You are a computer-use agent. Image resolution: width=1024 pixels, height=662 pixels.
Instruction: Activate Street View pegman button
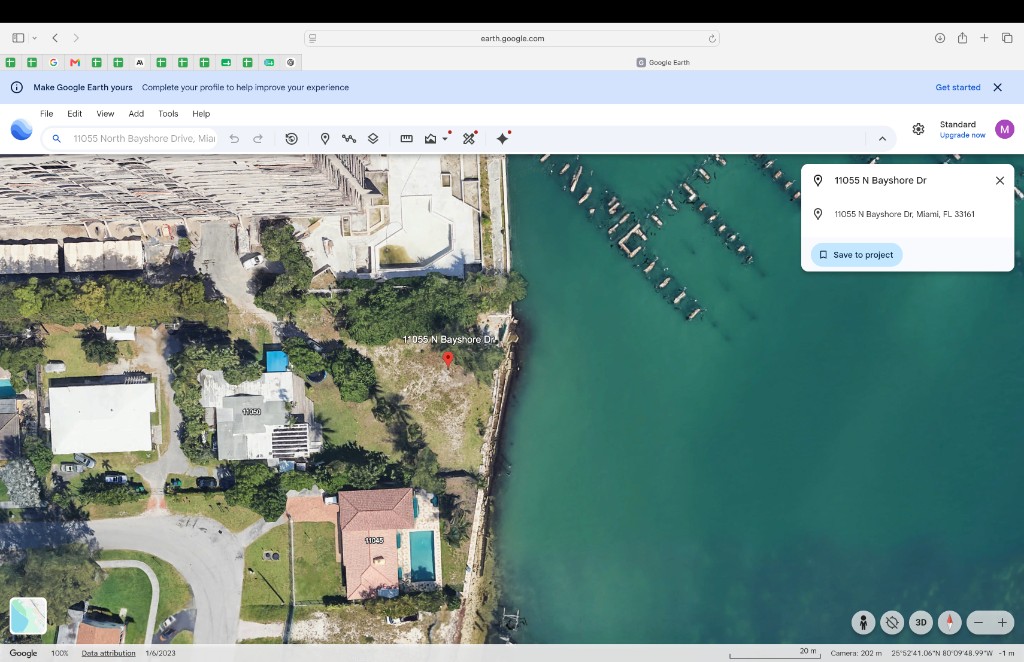coord(863,622)
